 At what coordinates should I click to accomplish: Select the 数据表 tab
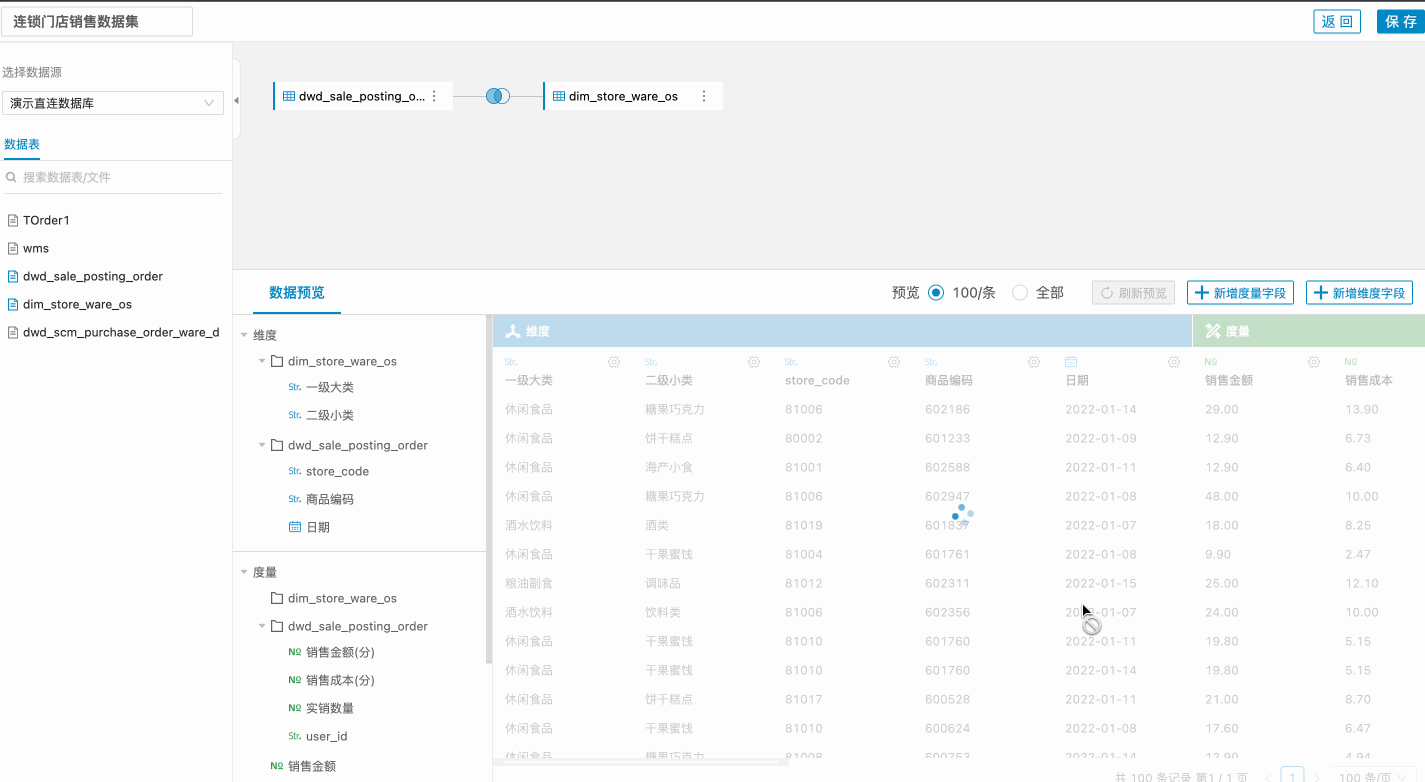click(22, 145)
